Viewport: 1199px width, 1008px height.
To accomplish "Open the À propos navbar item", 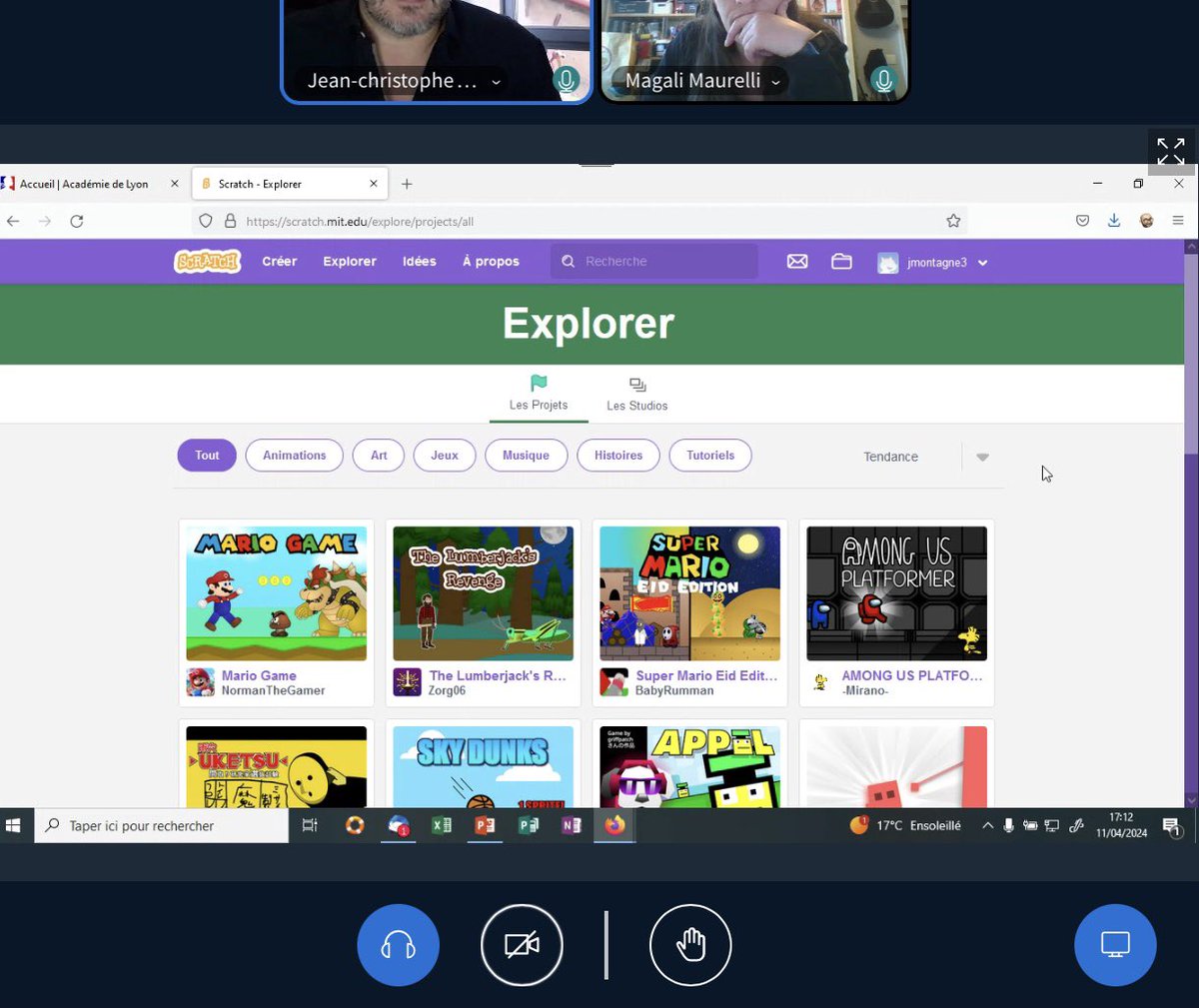I will pyautogui.click(x=491, y=262).
